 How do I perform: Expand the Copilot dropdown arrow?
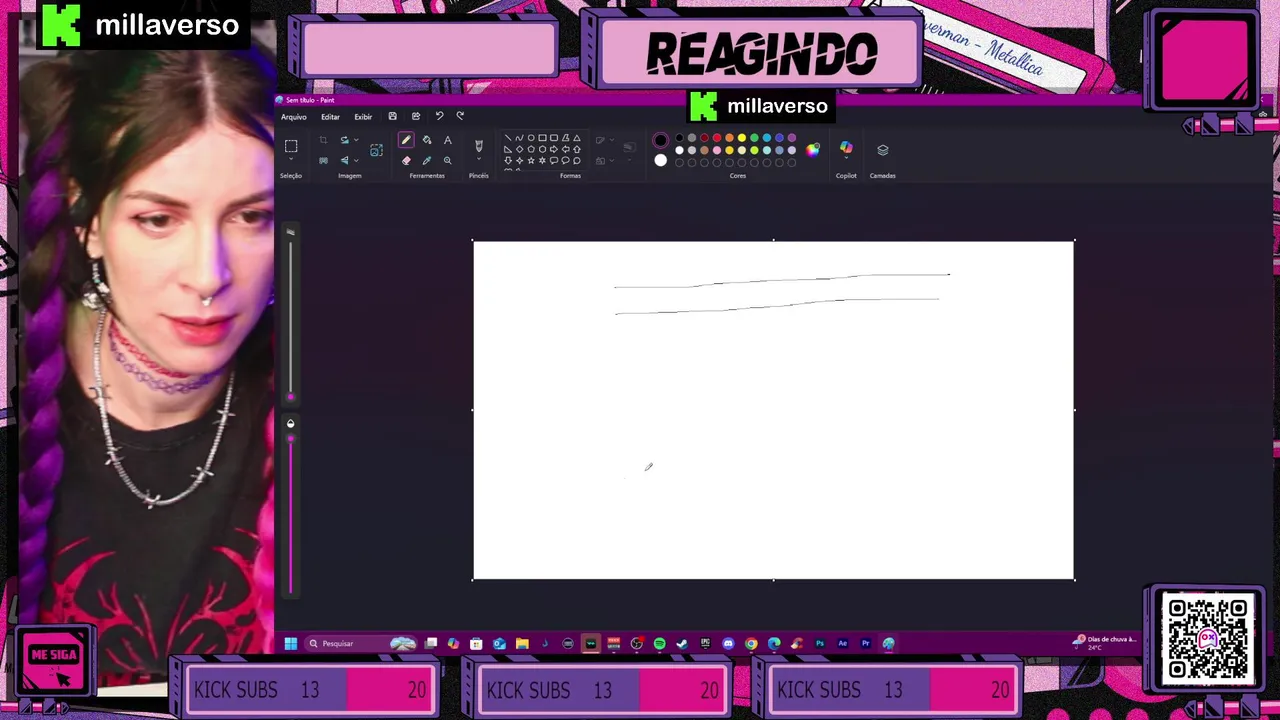pos(846,157)
